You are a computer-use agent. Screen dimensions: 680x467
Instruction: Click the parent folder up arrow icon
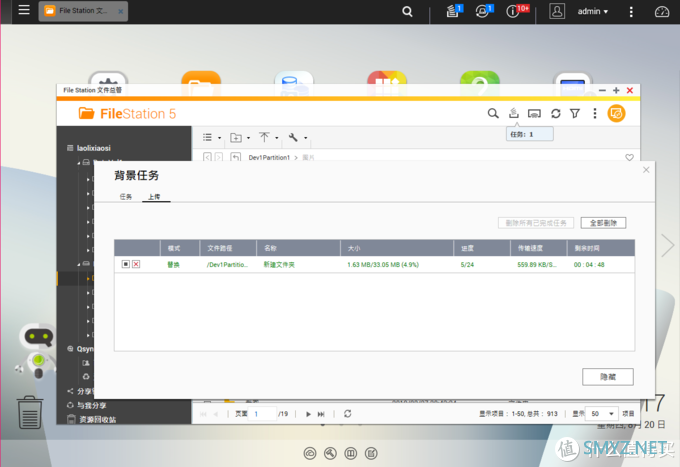[x=235, y=157]
